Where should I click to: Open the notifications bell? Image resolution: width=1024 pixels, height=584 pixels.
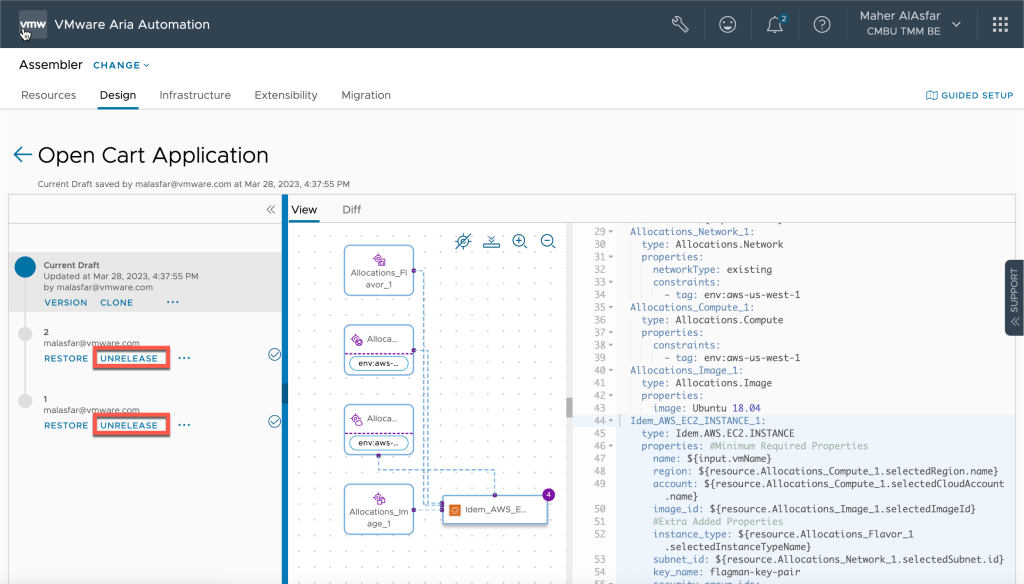pos(775,25)
